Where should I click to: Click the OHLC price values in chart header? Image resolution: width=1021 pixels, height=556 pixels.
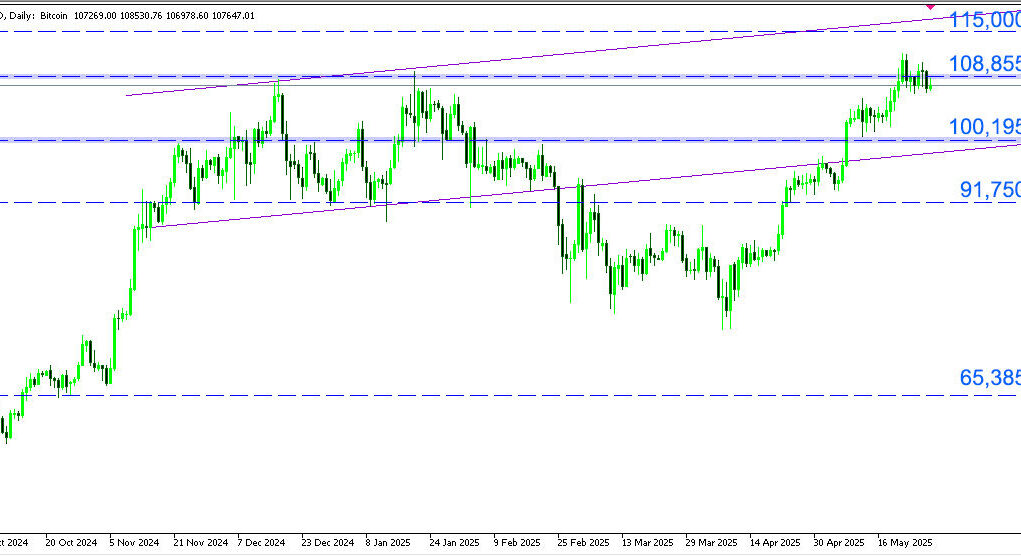click(165, 15)
